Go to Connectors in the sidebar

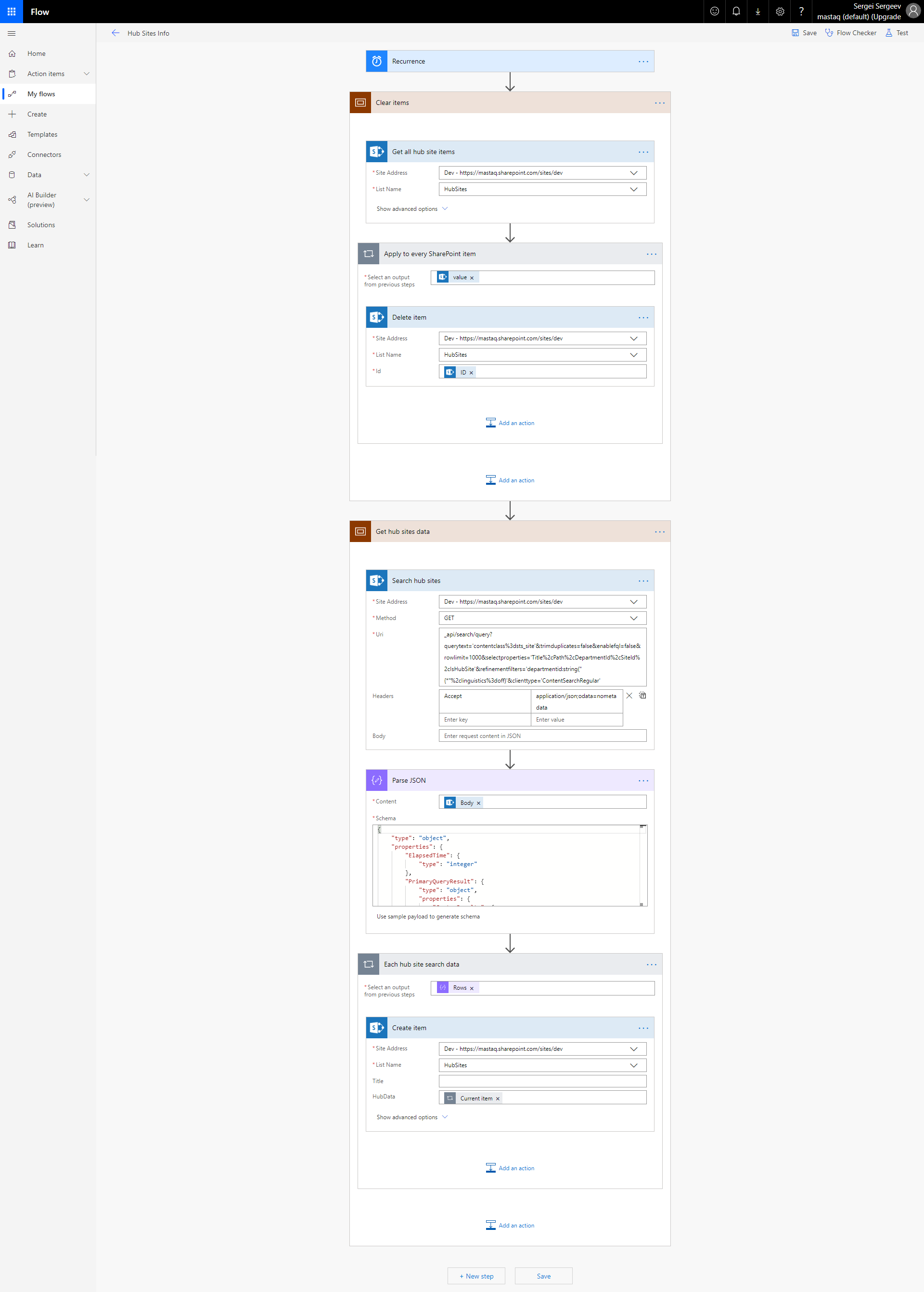click(x=44, y=155)
